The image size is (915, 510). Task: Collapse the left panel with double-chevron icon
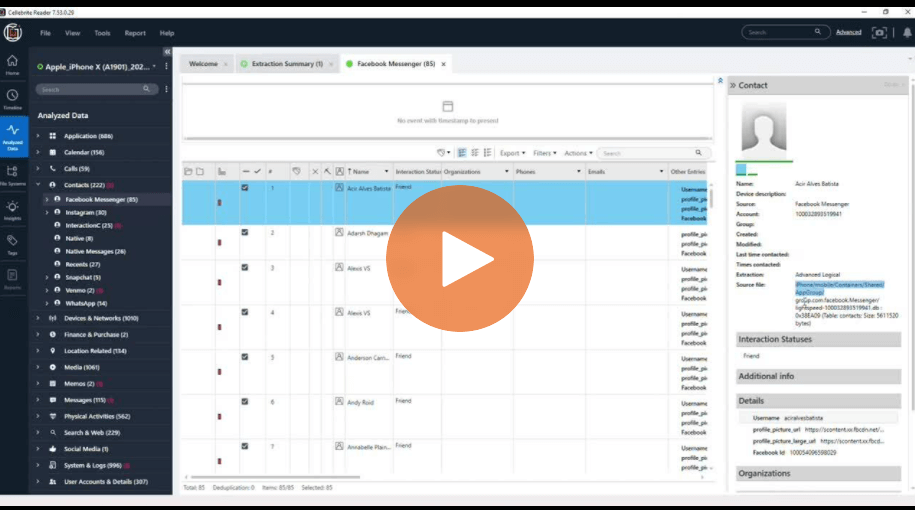point(167,51)
